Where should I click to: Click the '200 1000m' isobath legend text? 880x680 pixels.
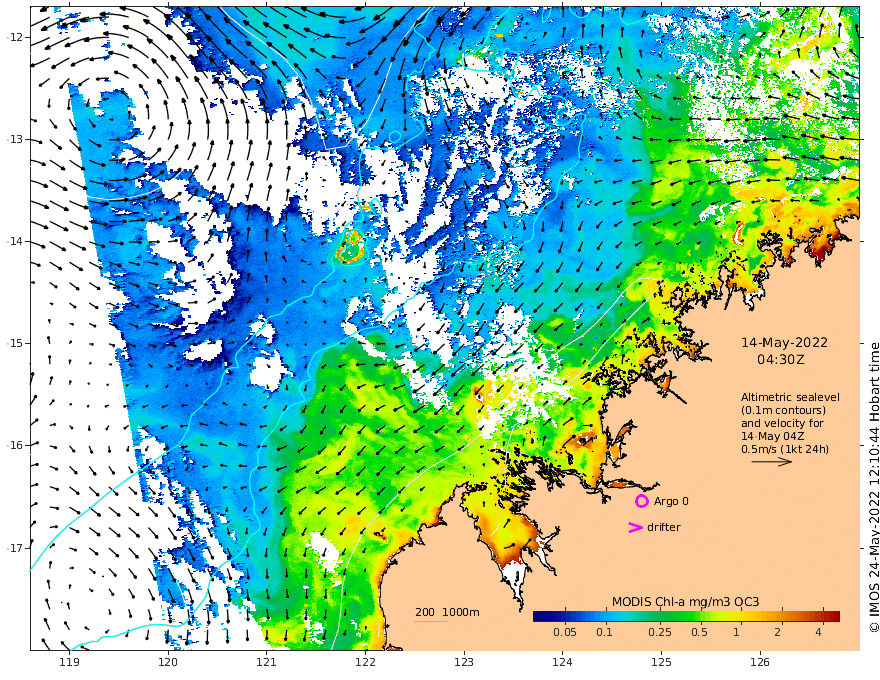447,612
